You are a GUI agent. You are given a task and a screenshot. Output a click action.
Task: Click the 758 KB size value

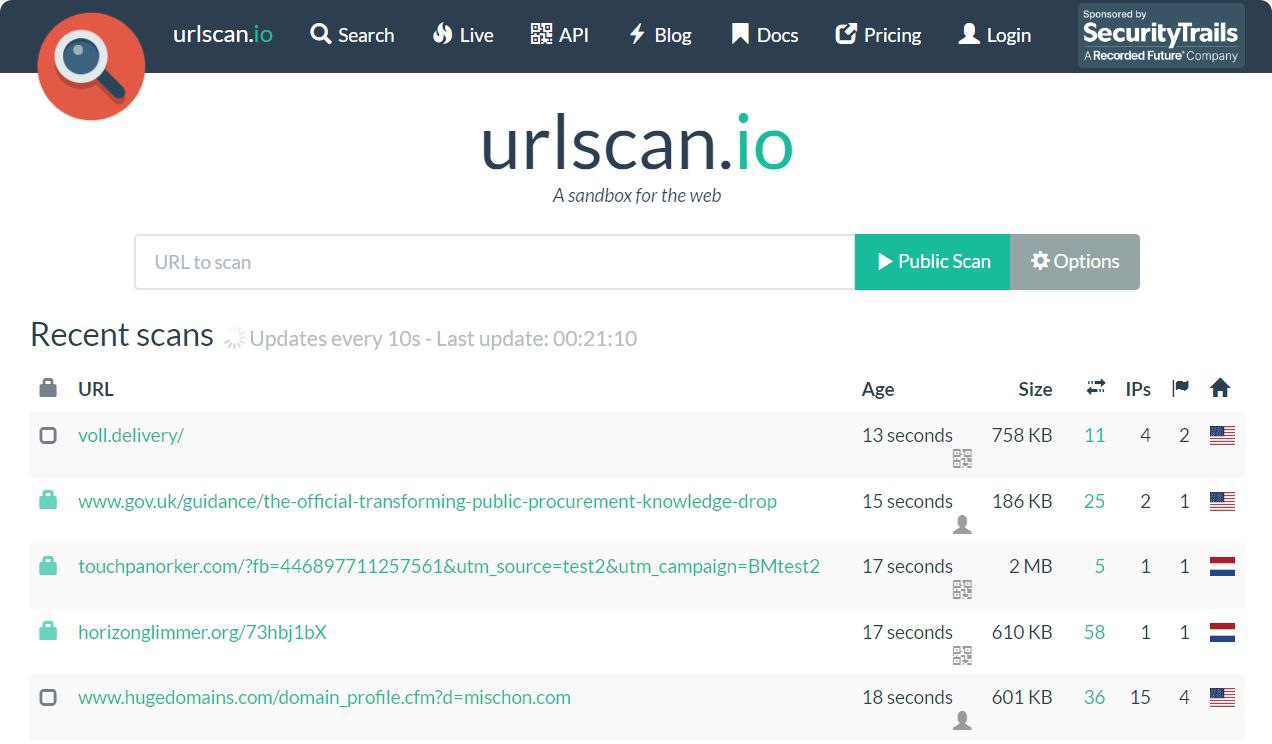[x=1022, y=435]
